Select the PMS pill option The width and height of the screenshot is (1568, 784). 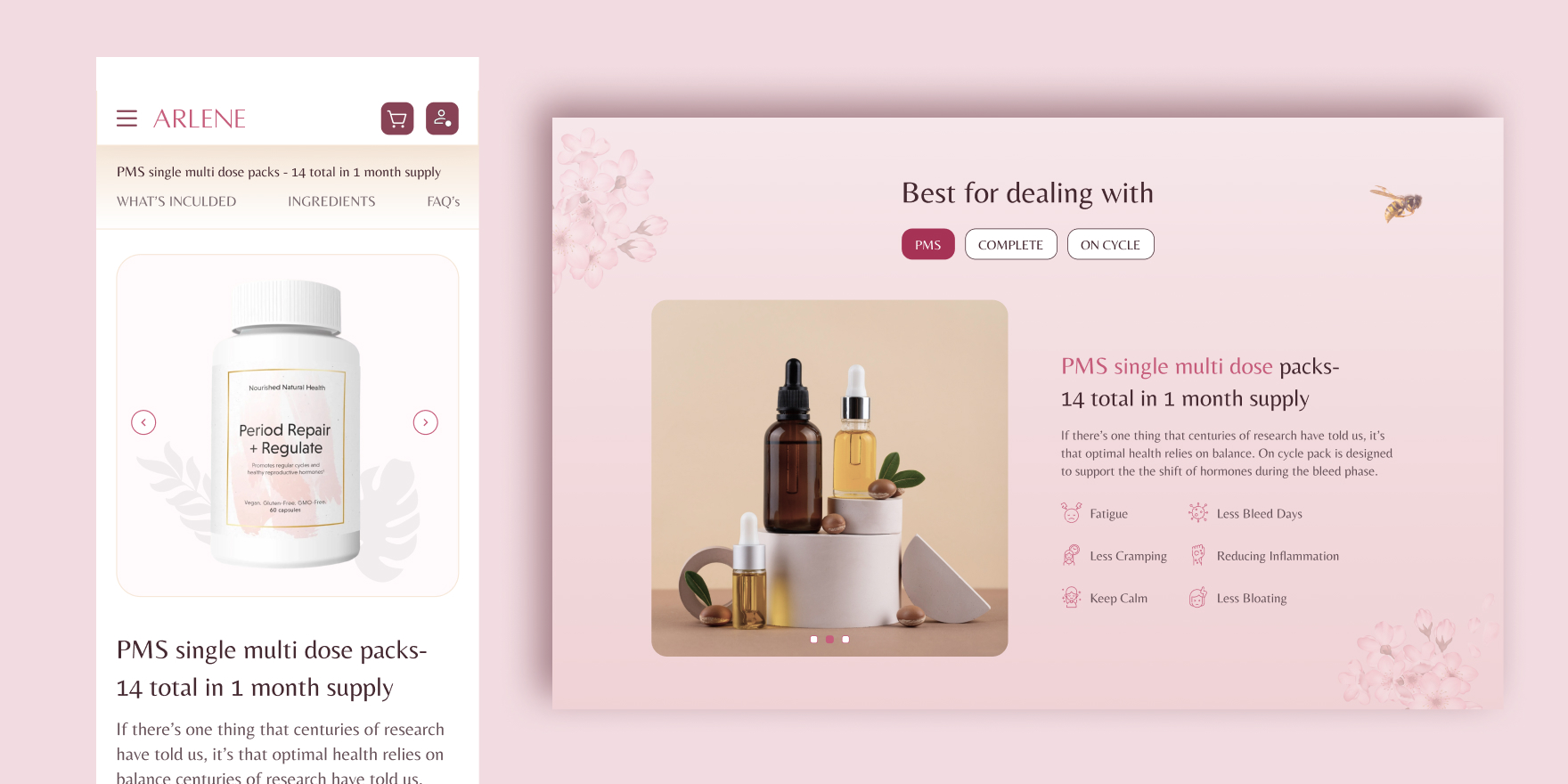click(x=928, y=244)
